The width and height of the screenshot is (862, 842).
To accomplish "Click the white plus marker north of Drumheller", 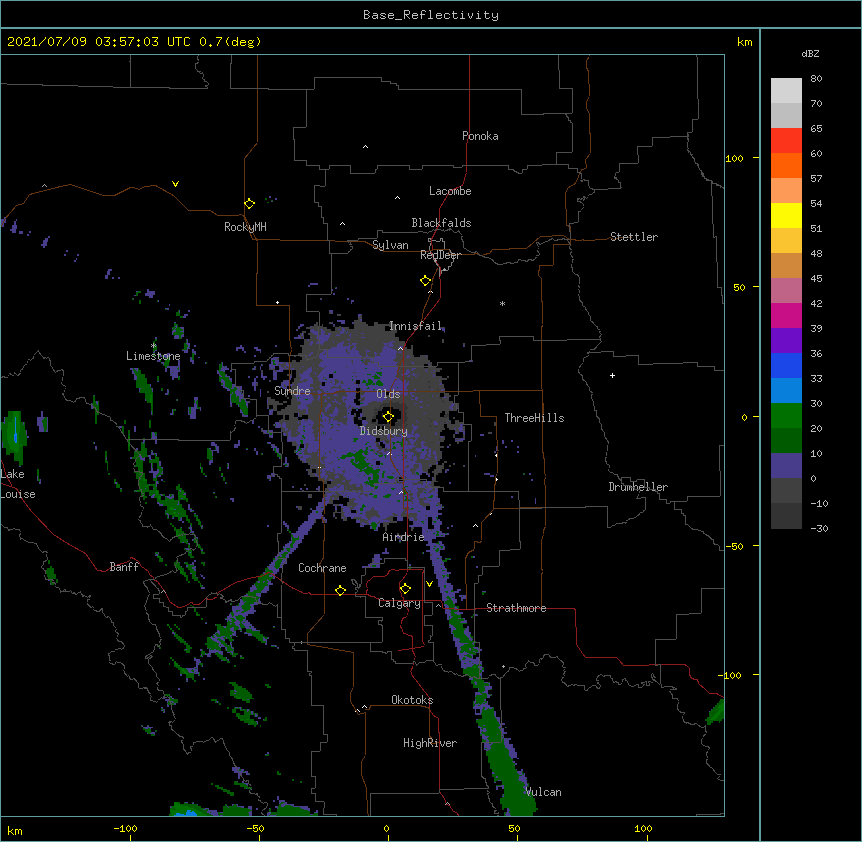I will pyautogui.click(x=612, y=375).
